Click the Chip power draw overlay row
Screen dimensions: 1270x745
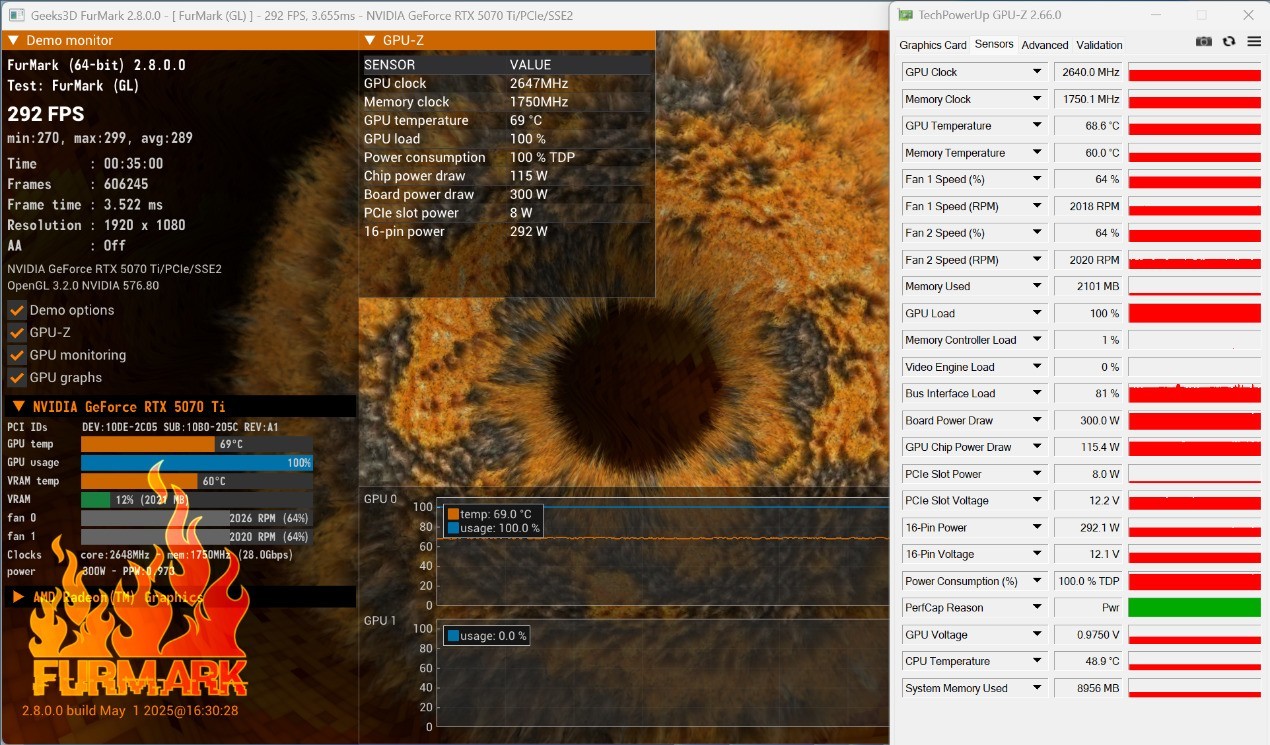507,176
